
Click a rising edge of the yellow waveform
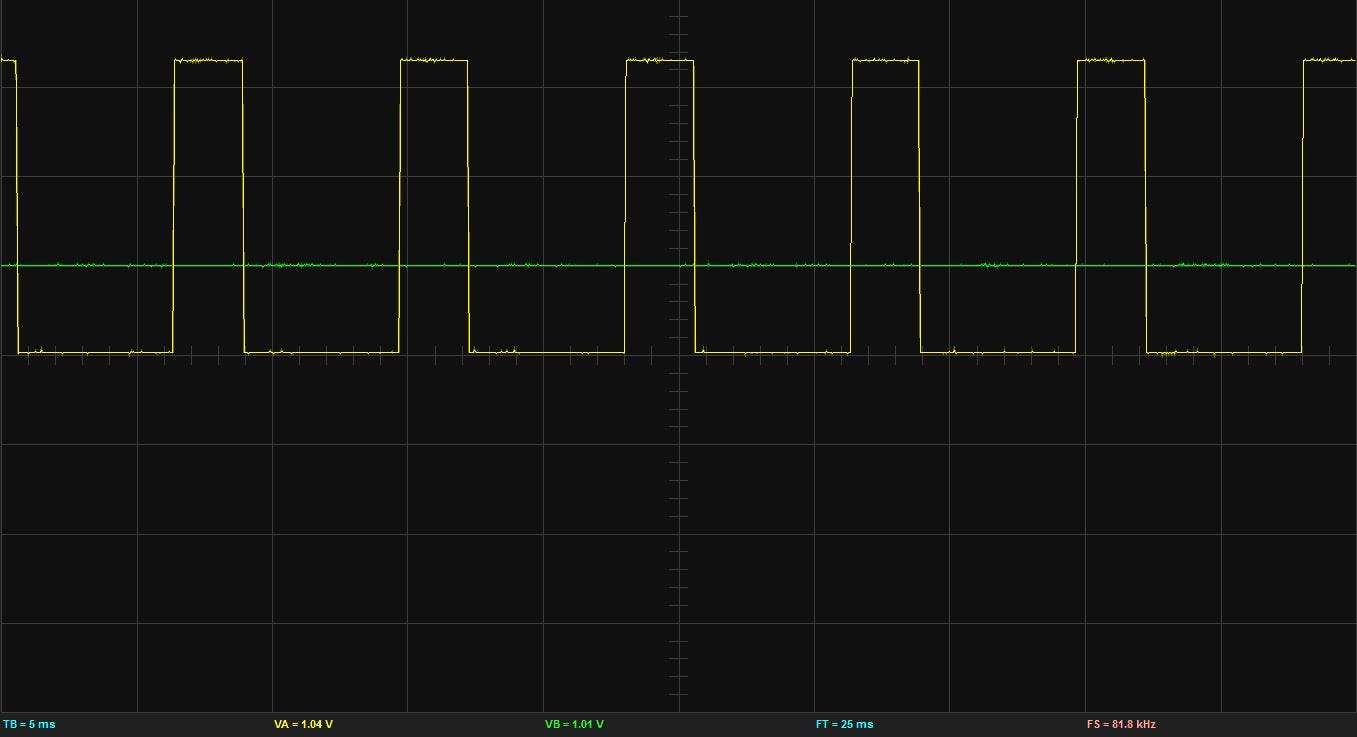point(172,200)
